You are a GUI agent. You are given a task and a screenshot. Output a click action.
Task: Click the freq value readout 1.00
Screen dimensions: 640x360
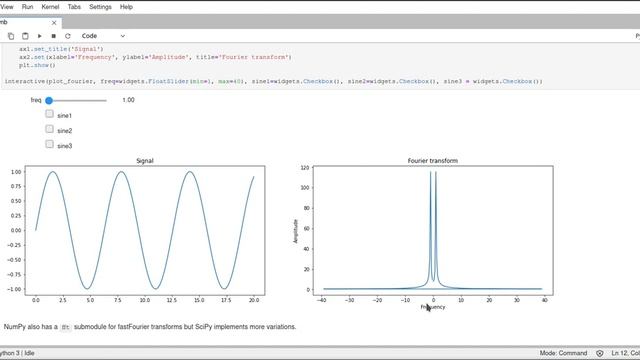[128, 100]
